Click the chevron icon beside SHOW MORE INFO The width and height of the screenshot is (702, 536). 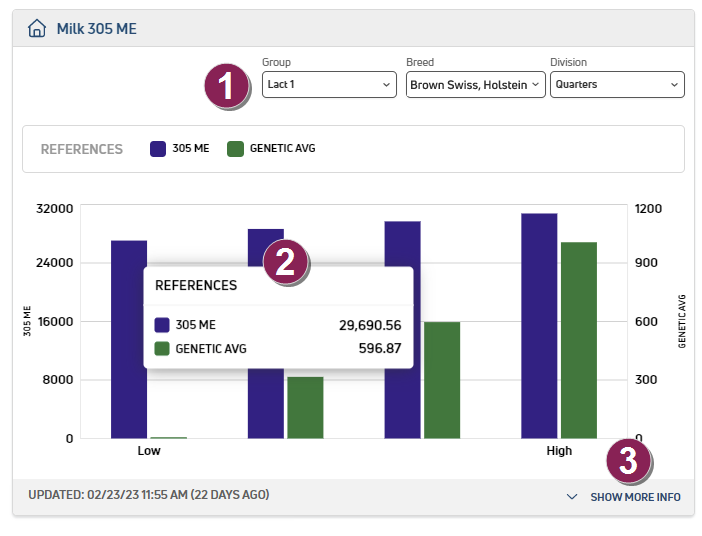pyautogui.click(x=572, y=496)
